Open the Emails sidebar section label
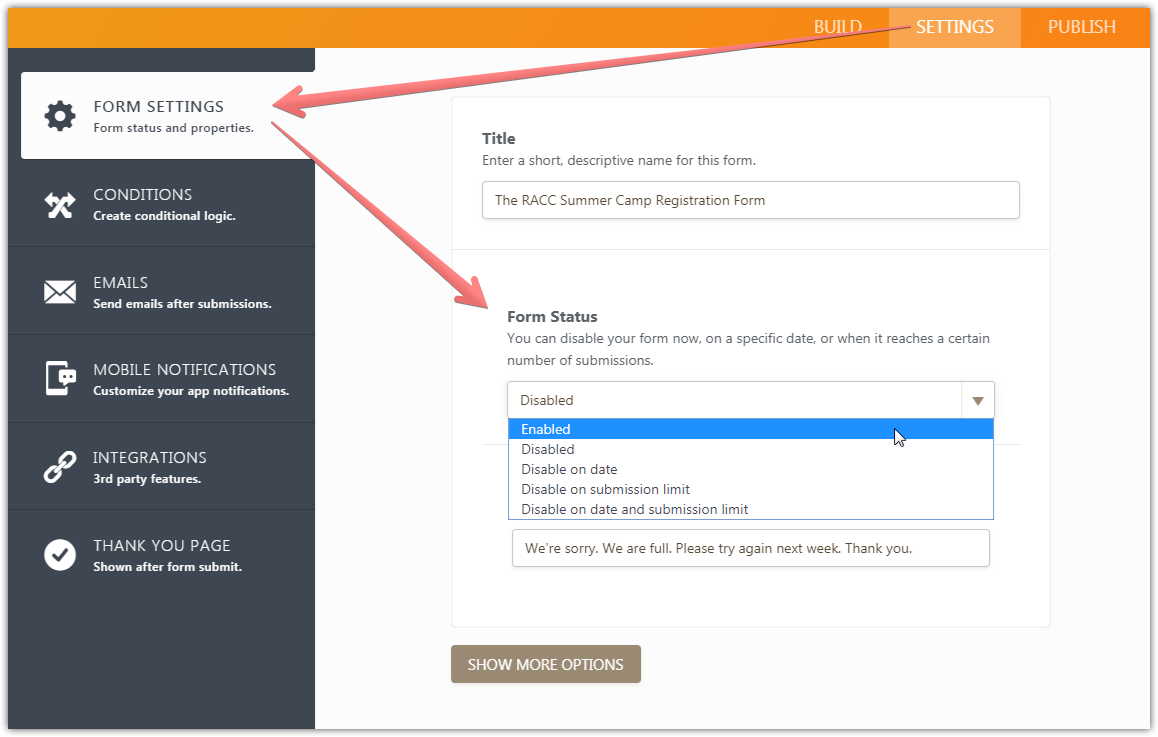The height and width of the screenshot is (737, 1158). [x=120, y=283]
